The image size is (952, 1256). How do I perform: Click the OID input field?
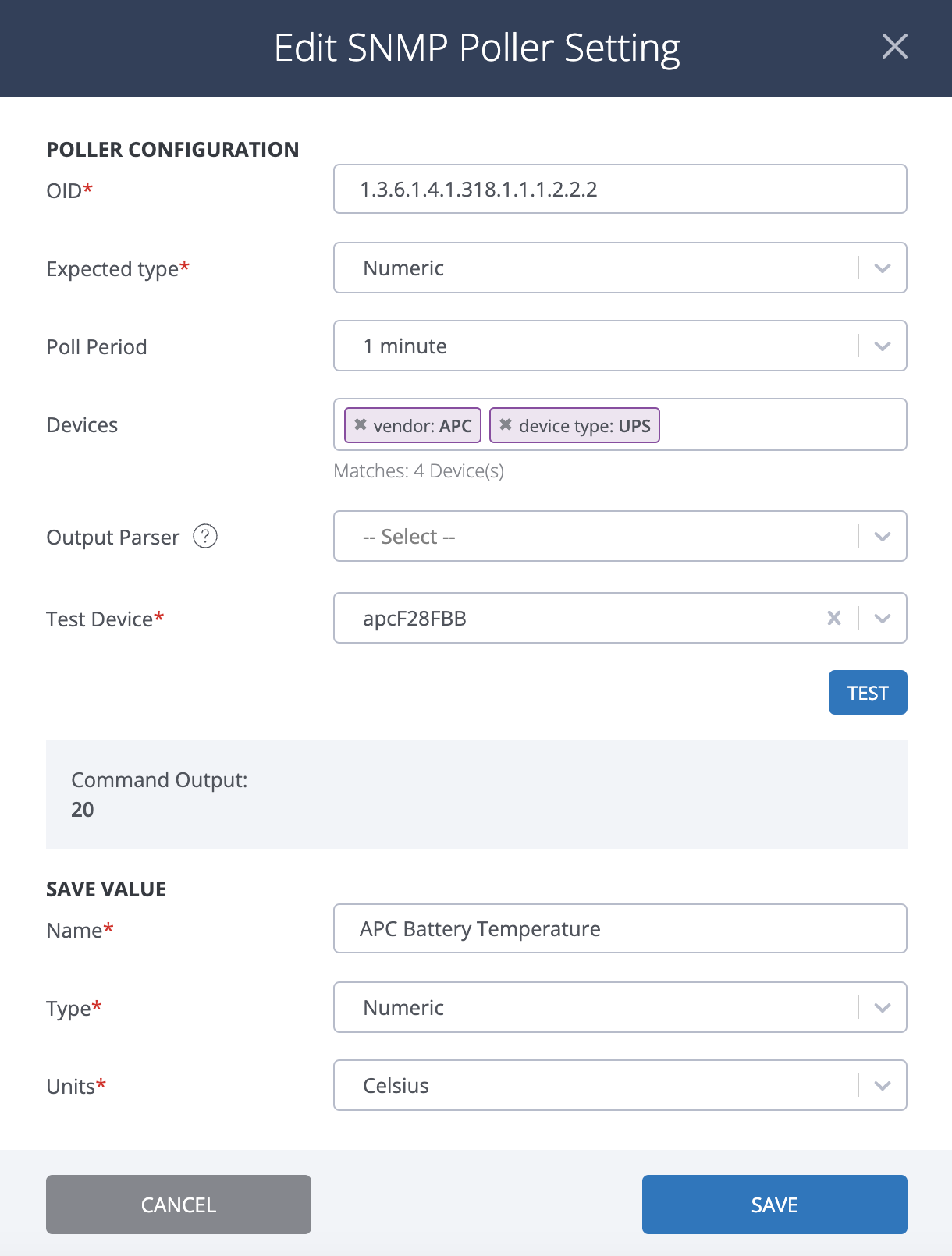tap(620, 189)
